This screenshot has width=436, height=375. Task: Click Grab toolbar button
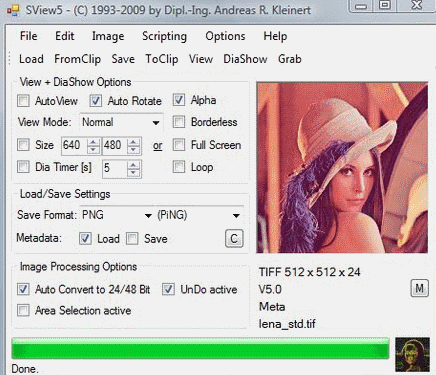pos(290,59)
